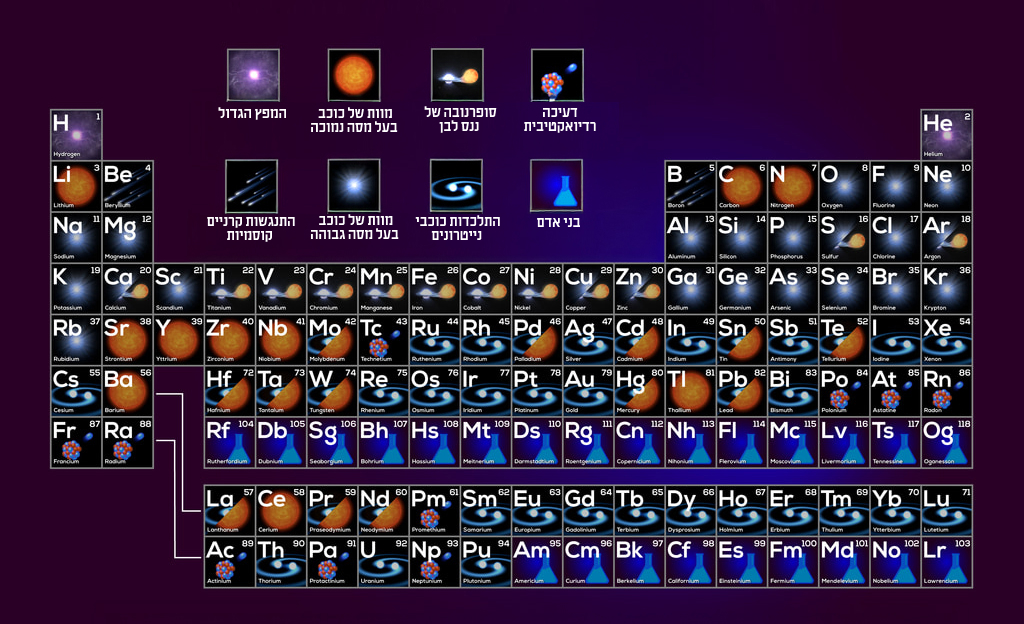Screen dimensions: 1024x624
Task: Click the Iron (Fe) element tile
Action: [434, 289]
